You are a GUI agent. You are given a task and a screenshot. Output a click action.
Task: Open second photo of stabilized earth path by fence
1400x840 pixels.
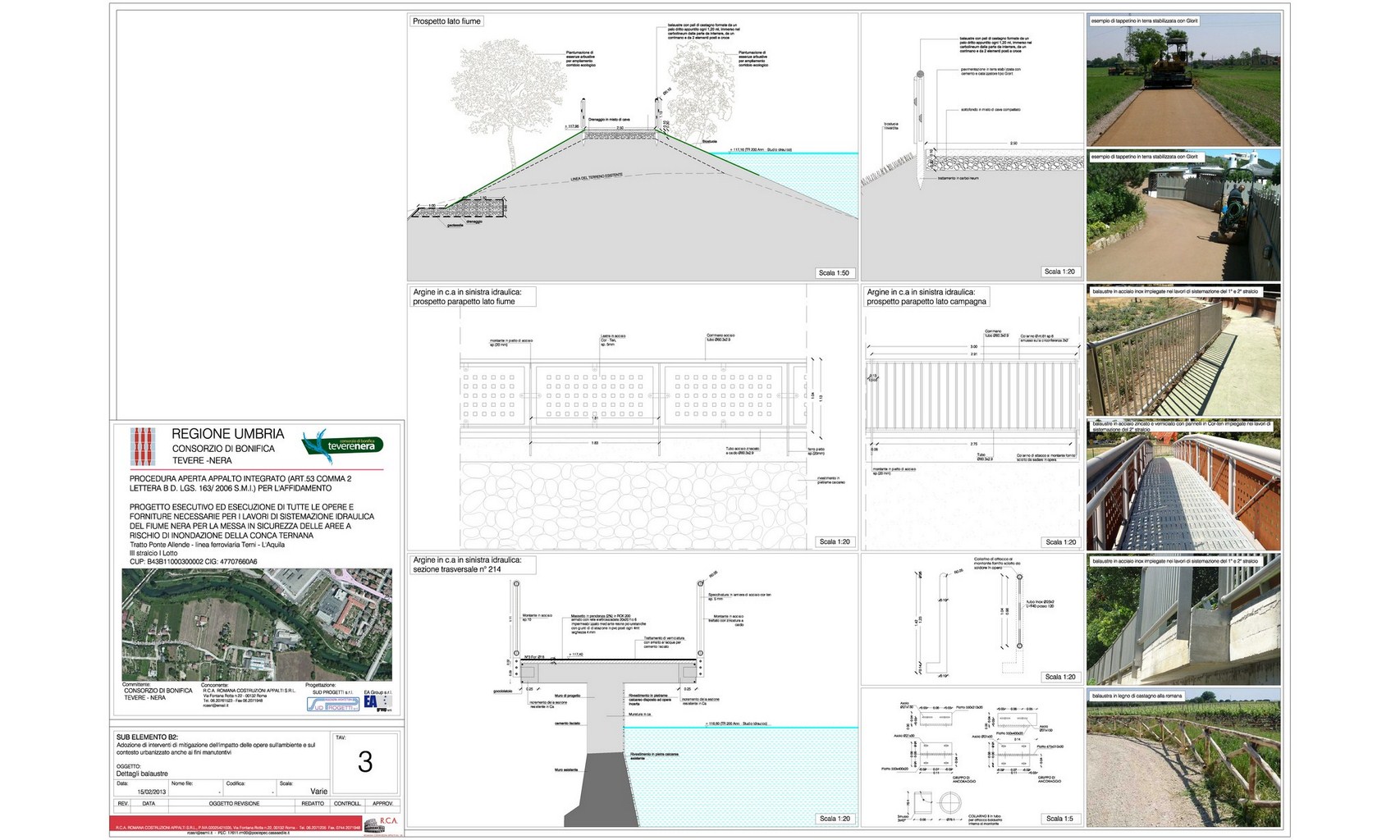pos(1183,215)
